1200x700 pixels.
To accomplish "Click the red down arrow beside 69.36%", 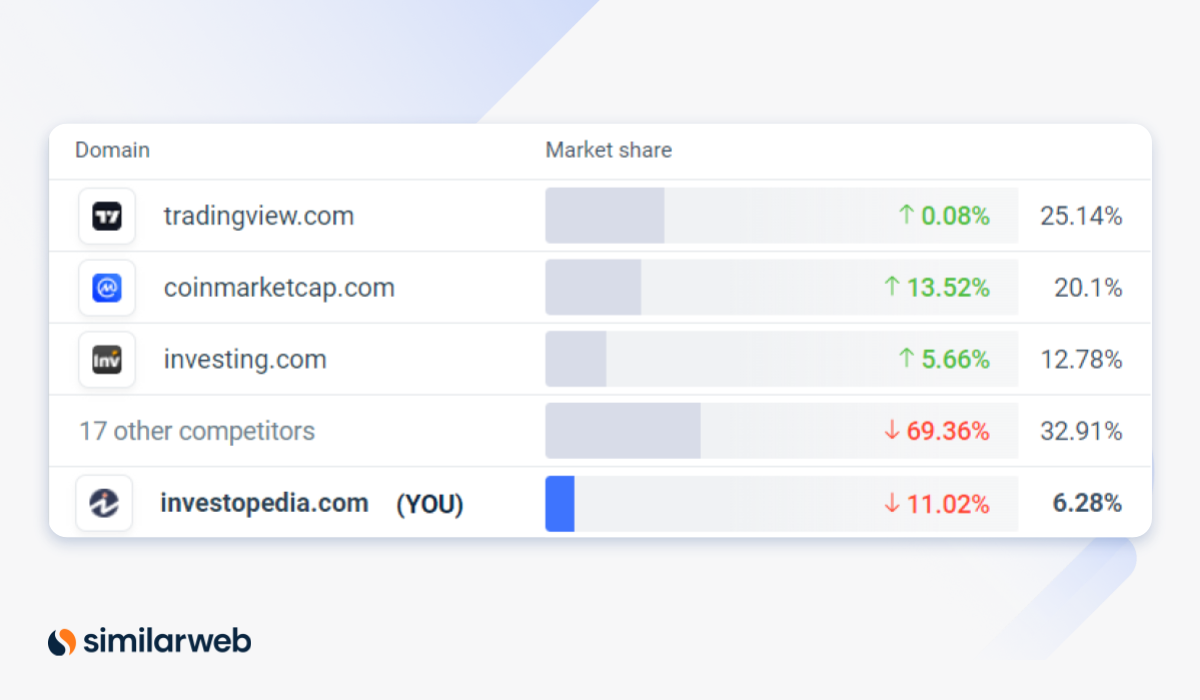I will pyautogui.click(x=892, y=431).
